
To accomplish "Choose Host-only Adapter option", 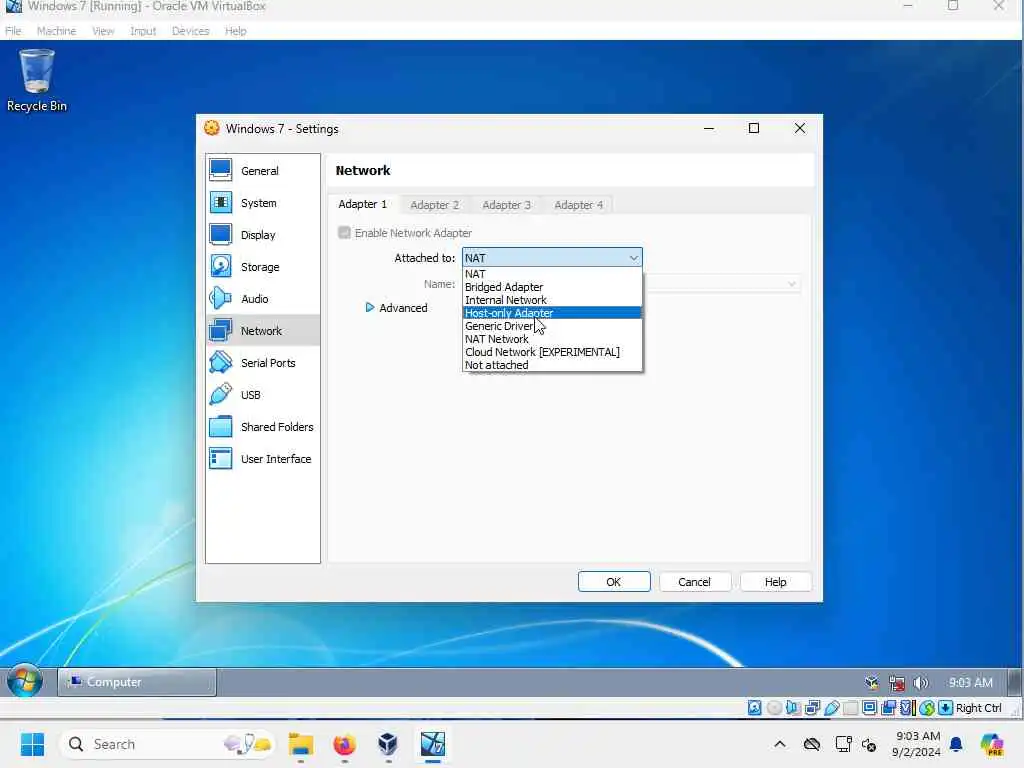I will point(552,313).
